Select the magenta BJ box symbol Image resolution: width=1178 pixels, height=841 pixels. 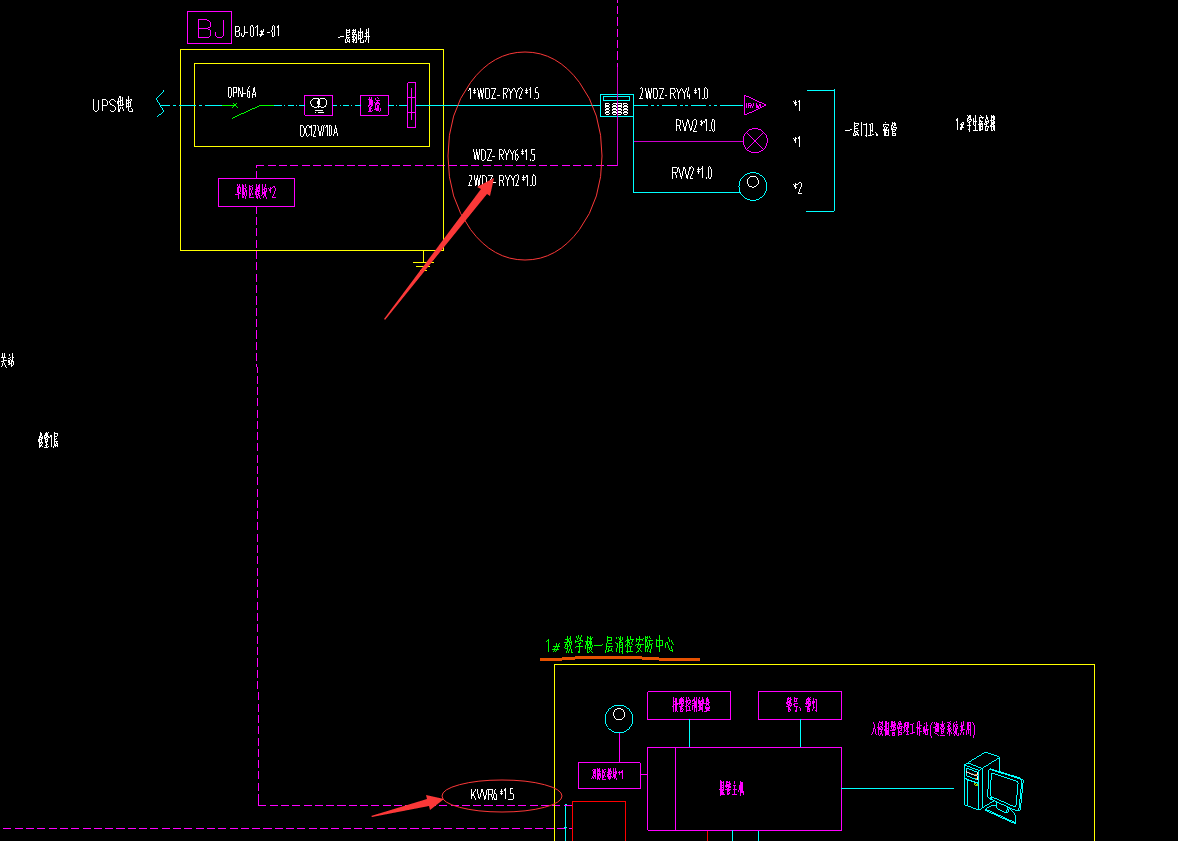[x=210, y=28]
